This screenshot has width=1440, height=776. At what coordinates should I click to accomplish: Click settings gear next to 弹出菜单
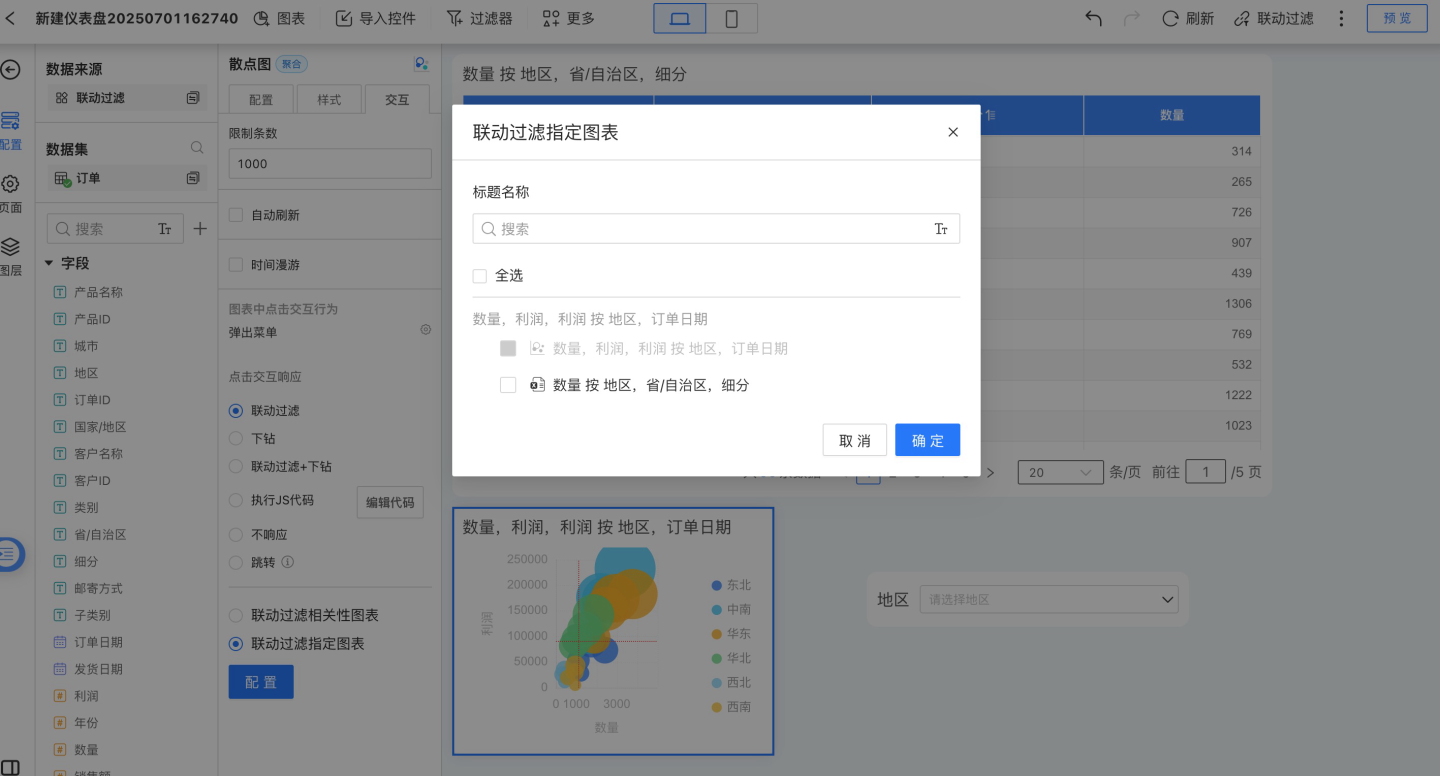click(x=425, y=329)
